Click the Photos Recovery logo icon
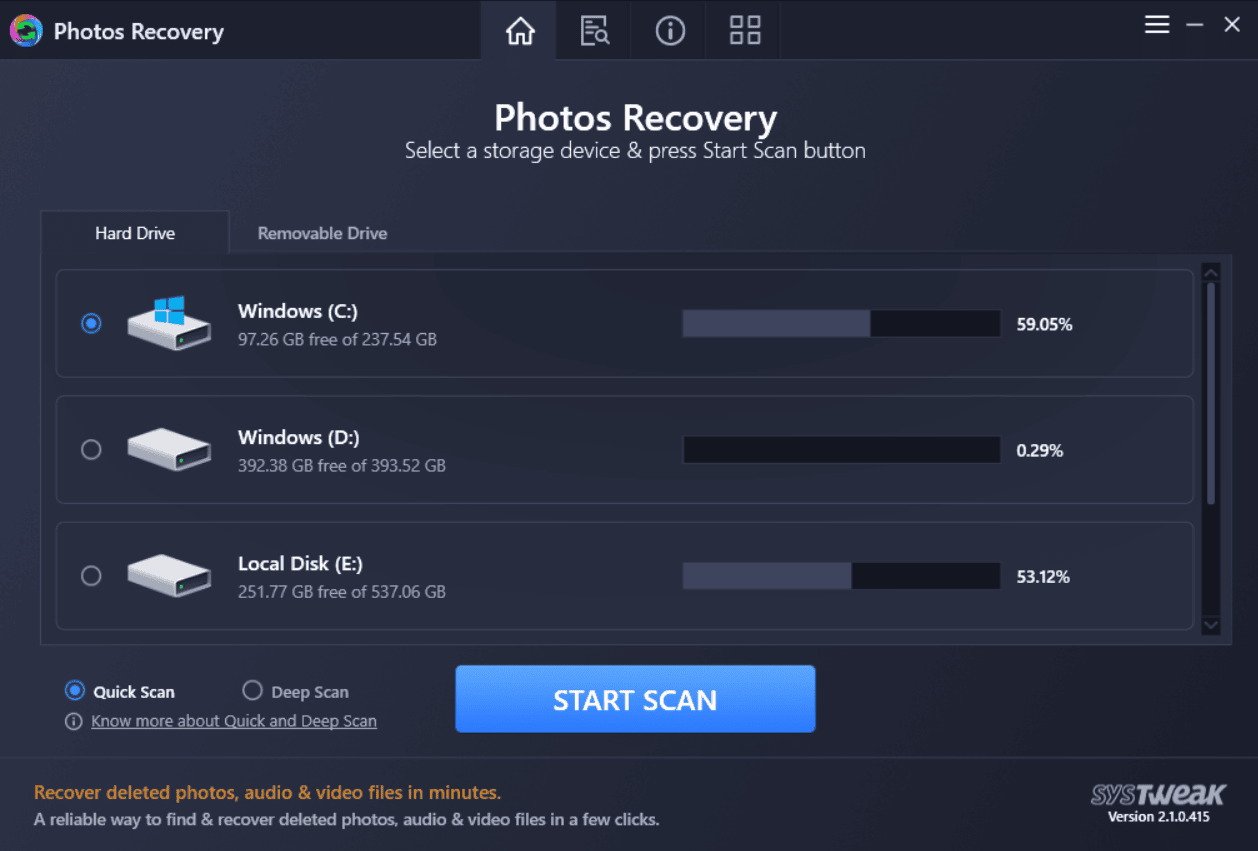 (x=26, y=31)
